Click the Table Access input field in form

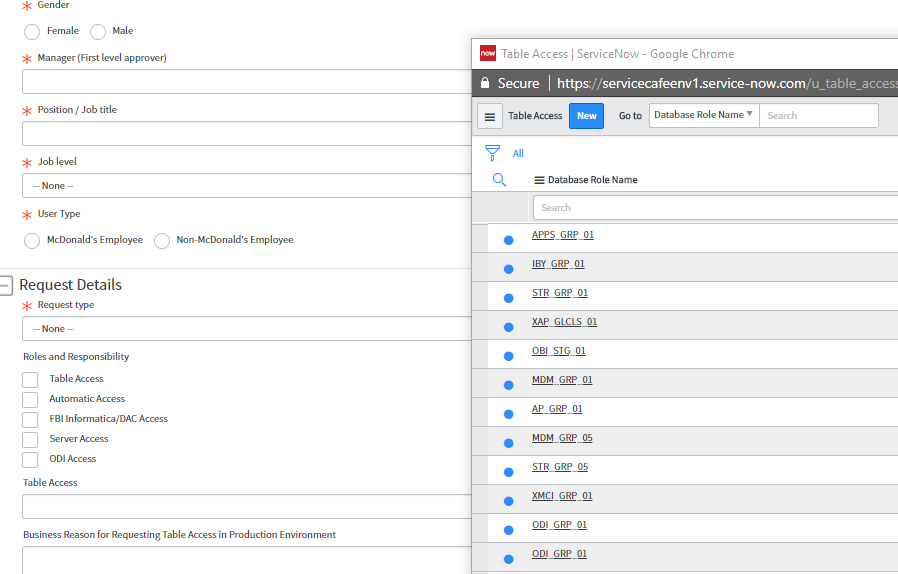pyautogui.click(x=247, y=506)
